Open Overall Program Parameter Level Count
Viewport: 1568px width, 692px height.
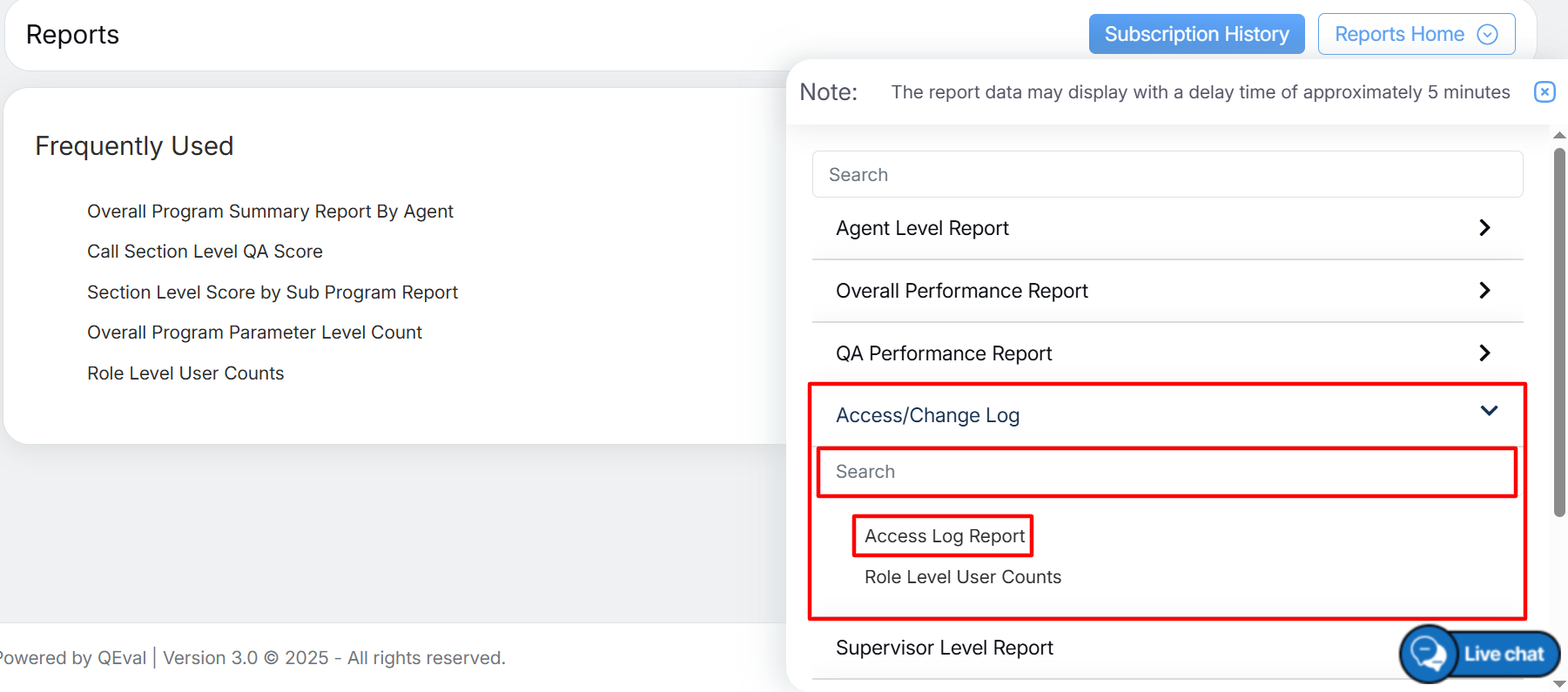click(x=254, y=333)
